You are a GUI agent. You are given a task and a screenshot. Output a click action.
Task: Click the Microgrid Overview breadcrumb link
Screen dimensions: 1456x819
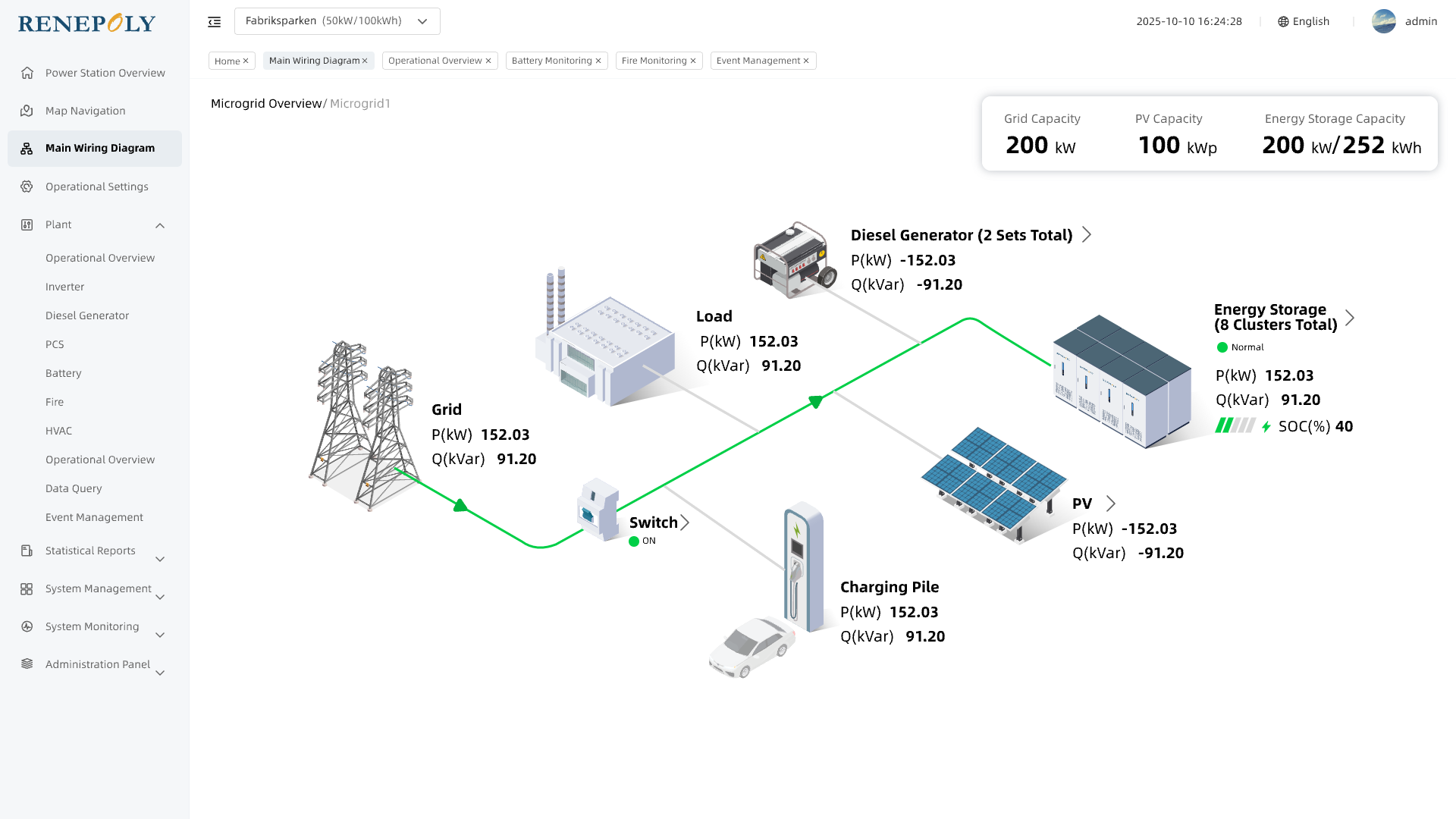click(x=266, y=104)
